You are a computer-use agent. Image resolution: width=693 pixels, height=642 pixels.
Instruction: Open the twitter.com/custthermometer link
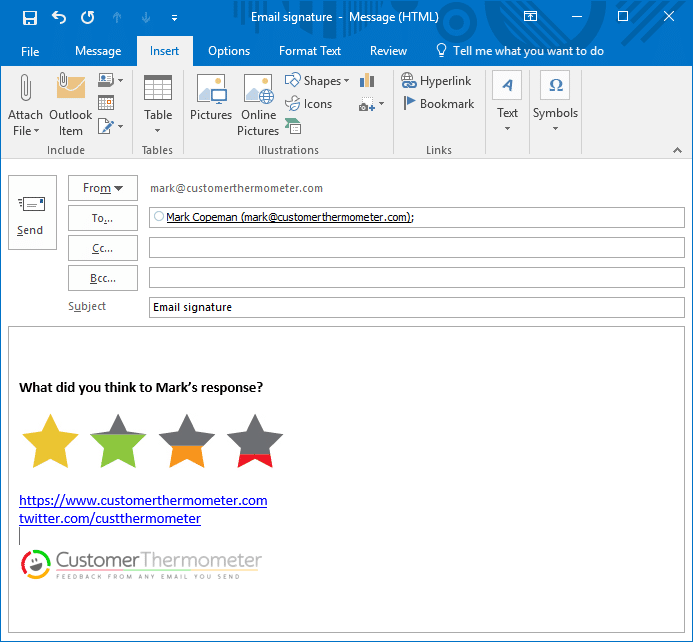[110, 518]
